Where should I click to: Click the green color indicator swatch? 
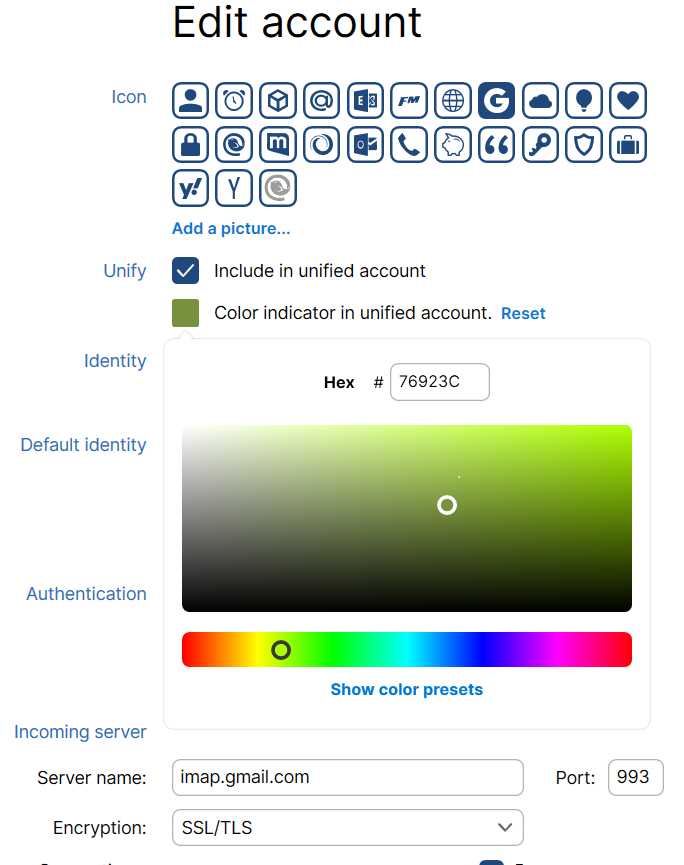pos(185,313)
